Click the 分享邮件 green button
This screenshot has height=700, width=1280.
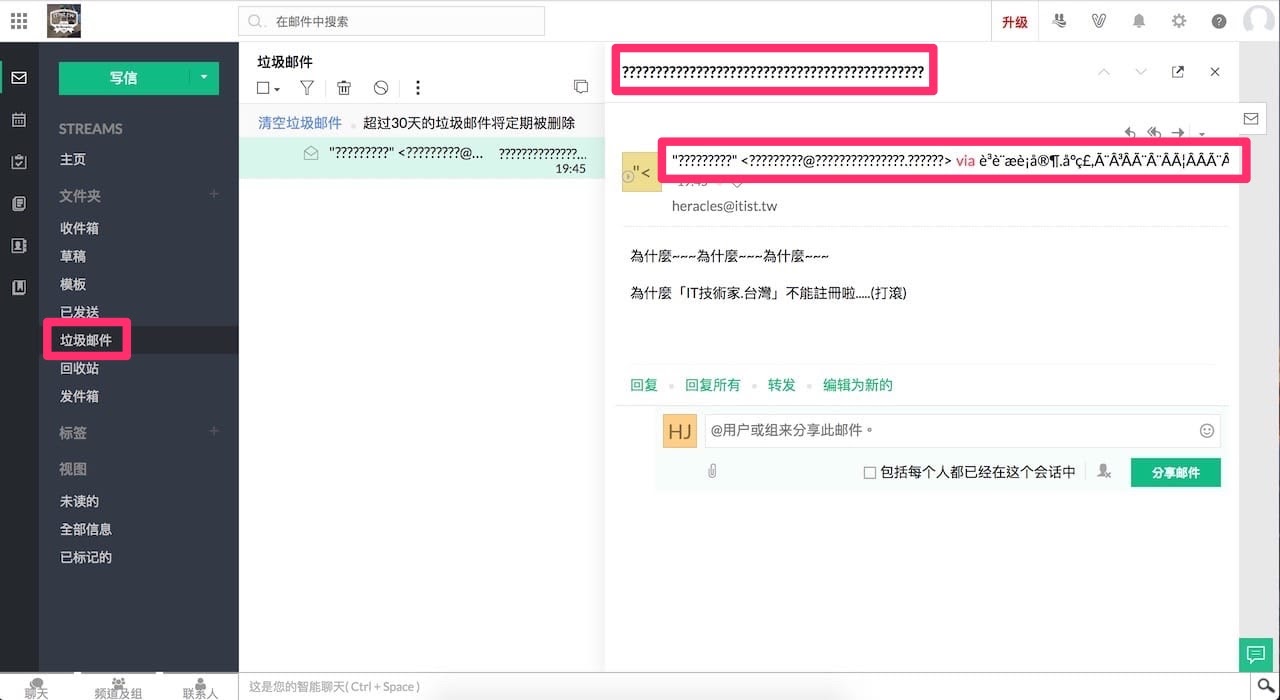click(1175, 471)
